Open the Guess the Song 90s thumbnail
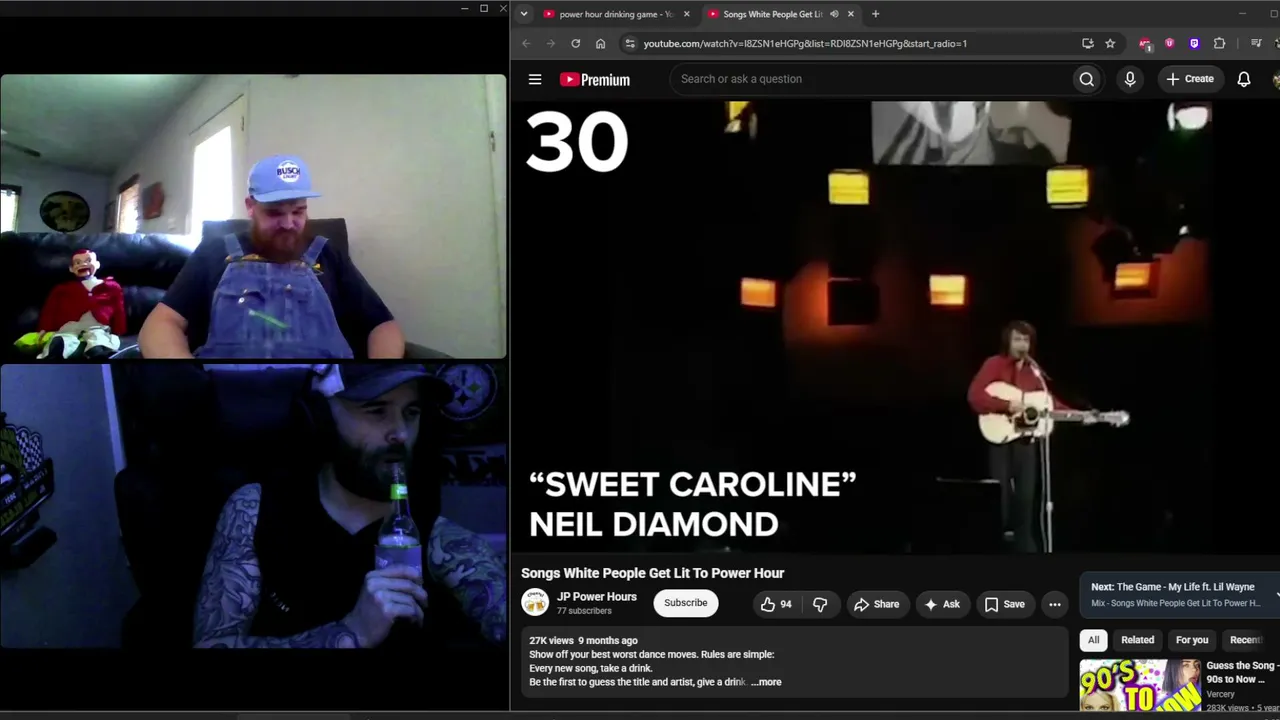Image resolution: width=1280 pixels, height=720 pixels. [x=1139, y=685]
